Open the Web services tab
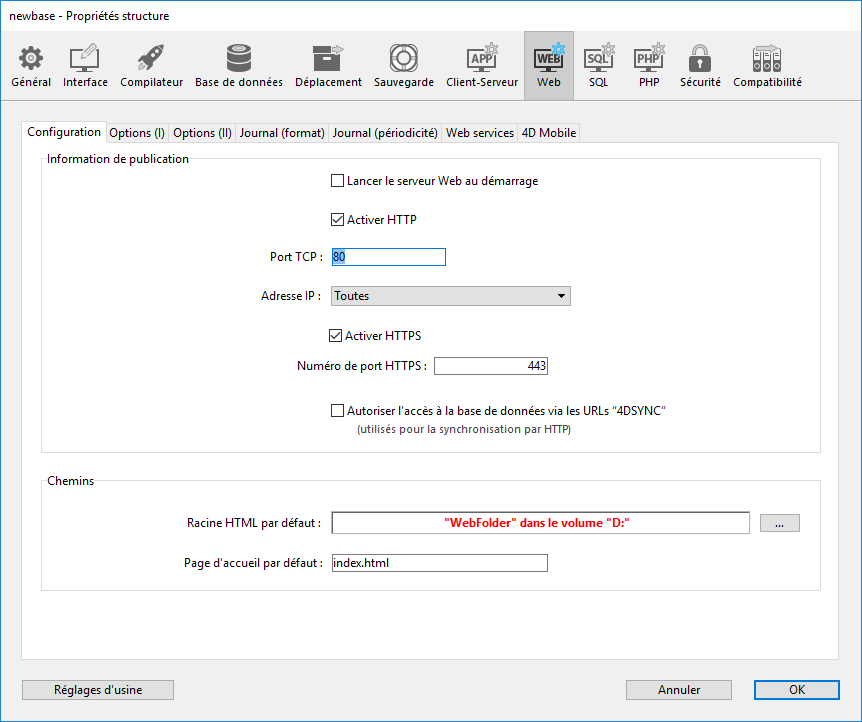 coord(480,133)
